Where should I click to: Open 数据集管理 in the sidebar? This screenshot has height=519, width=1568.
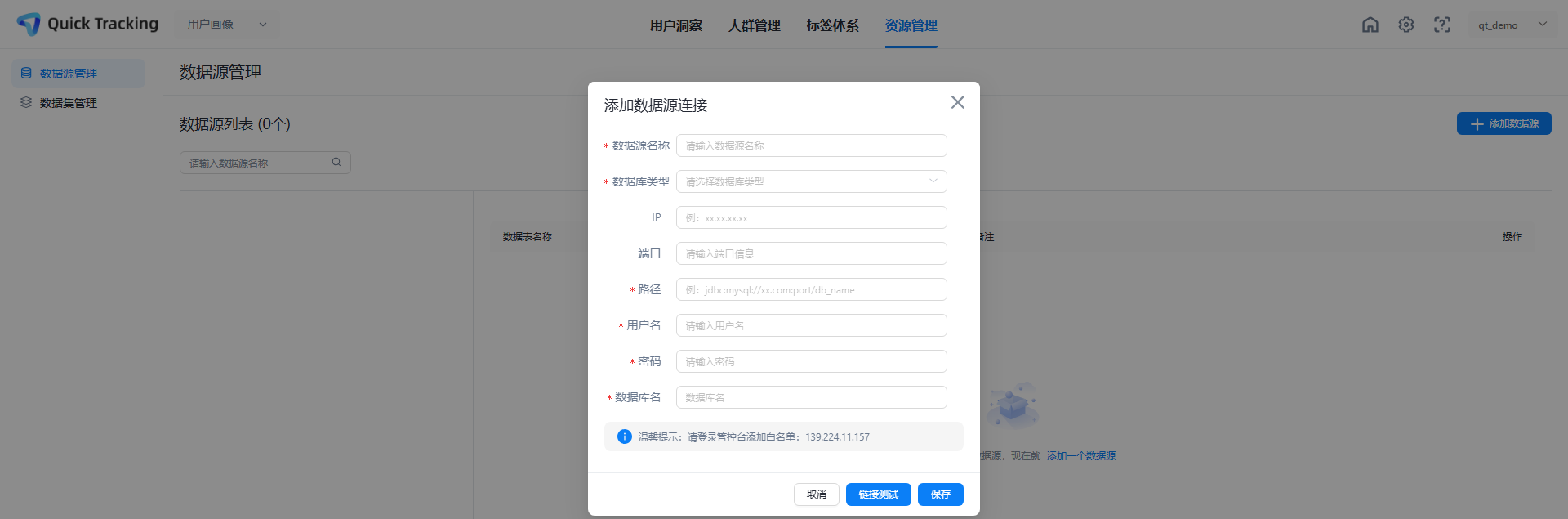point(78,102)
